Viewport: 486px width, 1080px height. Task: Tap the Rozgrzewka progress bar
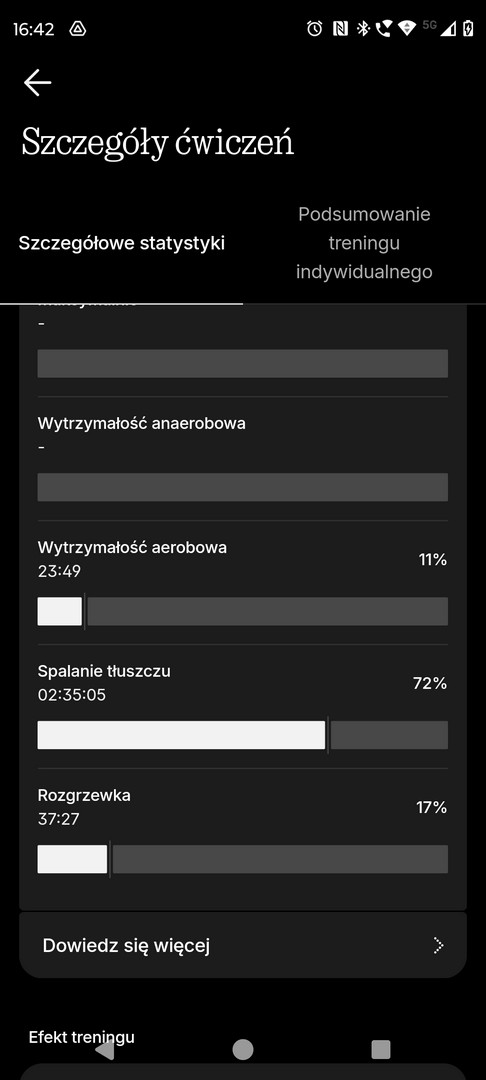coord(243,859)
